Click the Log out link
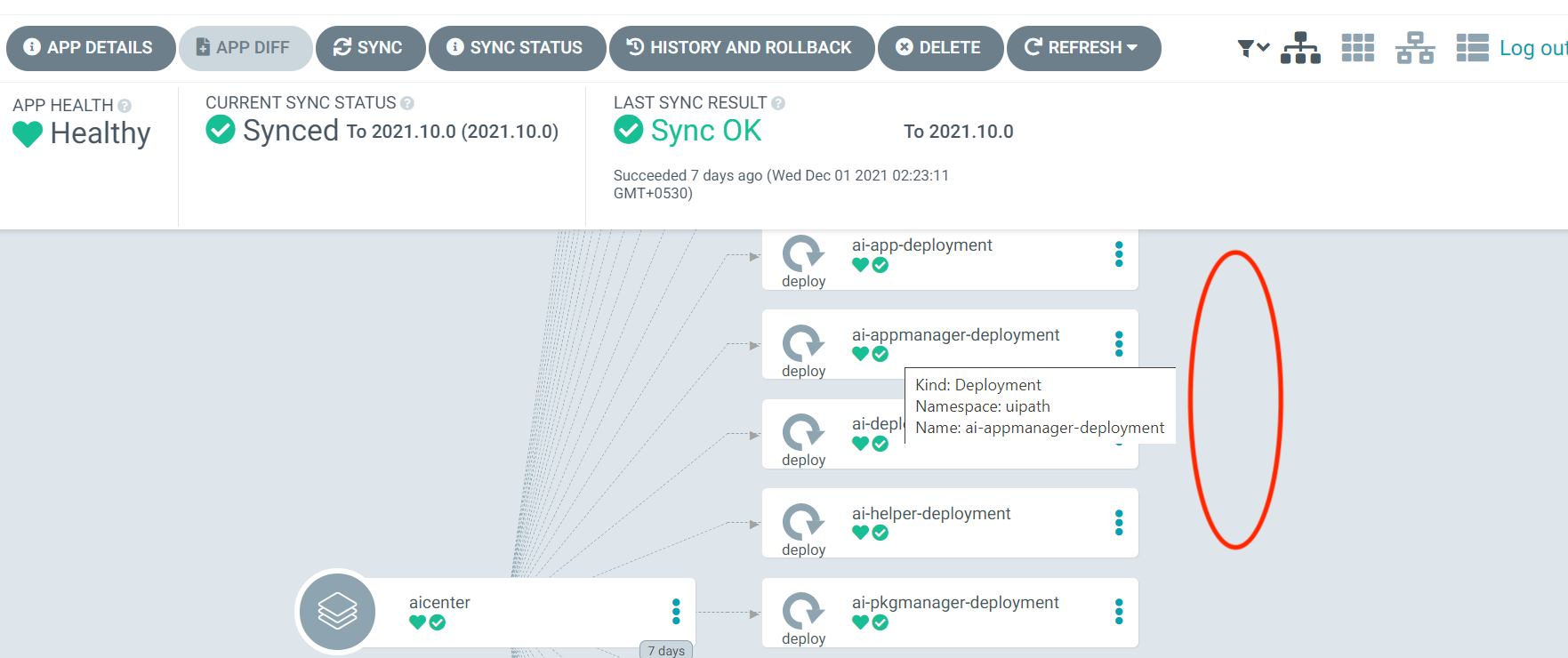 coord(1533,48)
